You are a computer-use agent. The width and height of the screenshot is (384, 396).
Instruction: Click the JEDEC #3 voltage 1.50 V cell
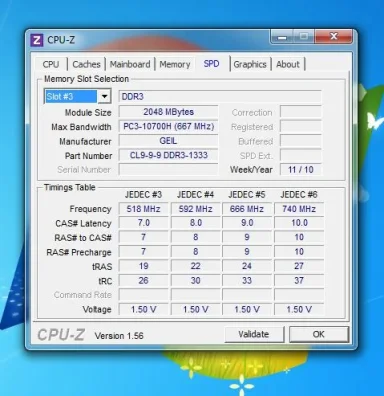tap(143, 309)
